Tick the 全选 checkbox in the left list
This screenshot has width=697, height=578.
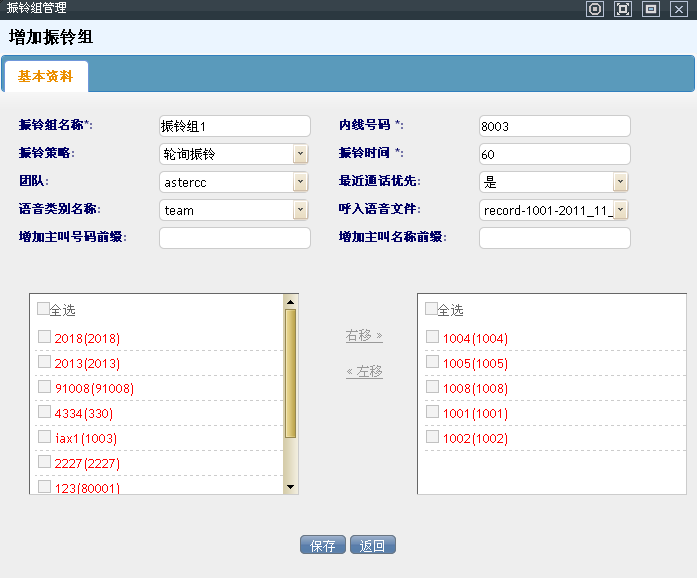pos(43,310)
